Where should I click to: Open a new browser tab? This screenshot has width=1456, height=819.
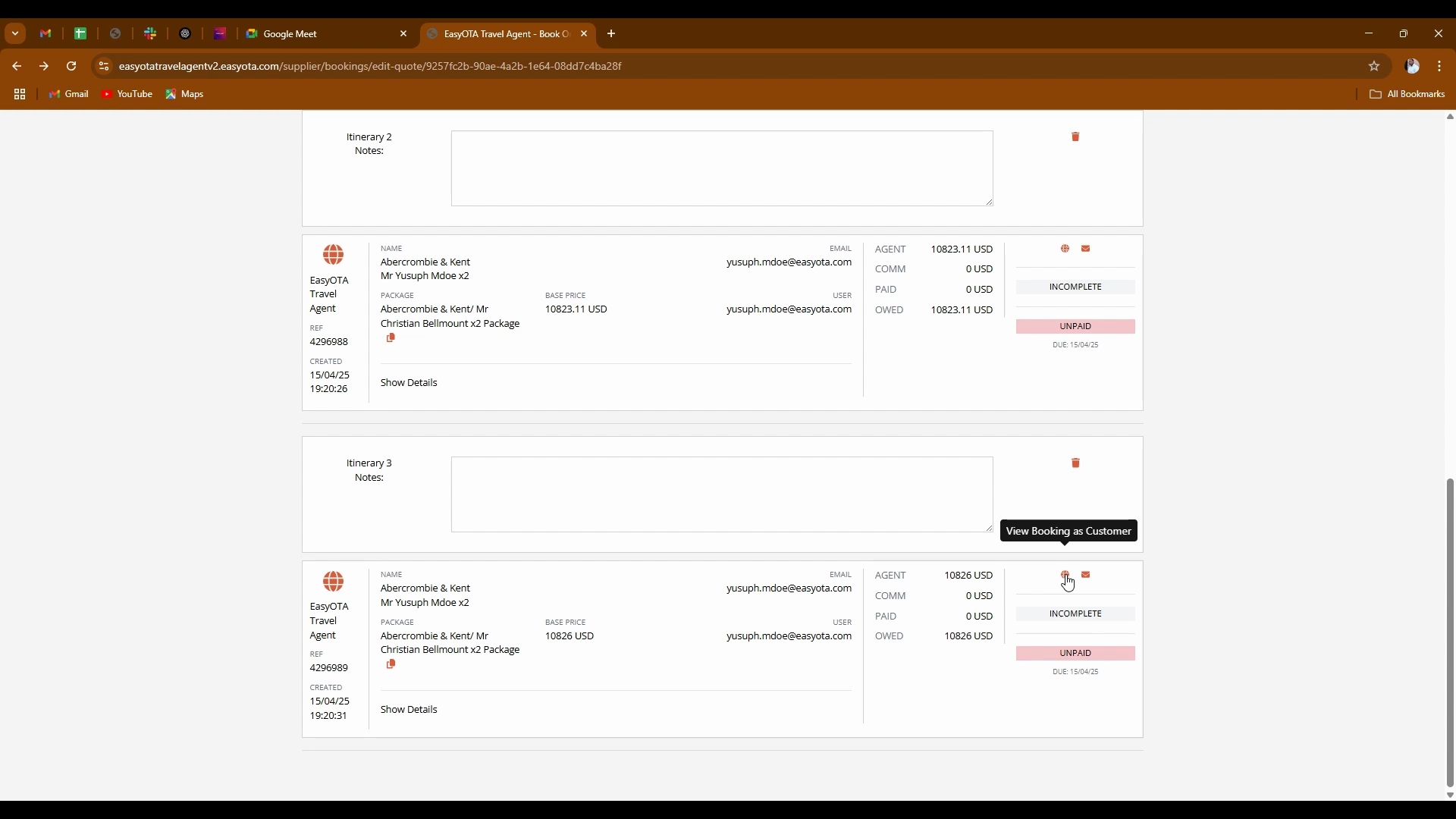pyautogui.click(x=611, y=33)
